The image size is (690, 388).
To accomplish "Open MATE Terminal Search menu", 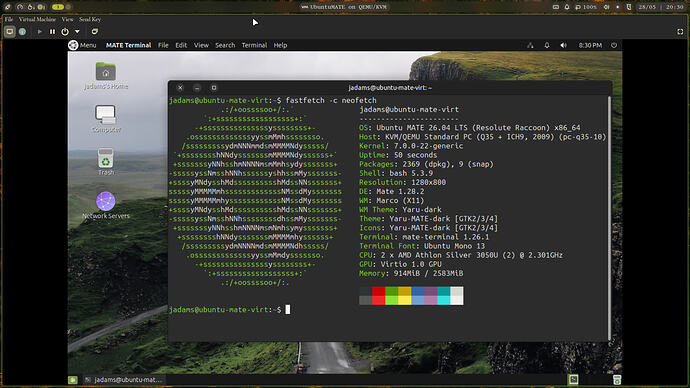I will [225, 45].
